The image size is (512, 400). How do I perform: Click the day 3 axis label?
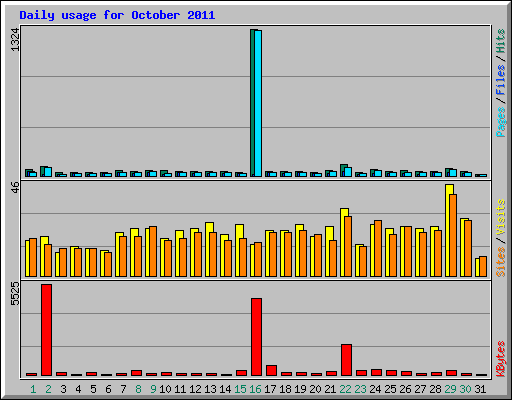(x=63, y=389)
